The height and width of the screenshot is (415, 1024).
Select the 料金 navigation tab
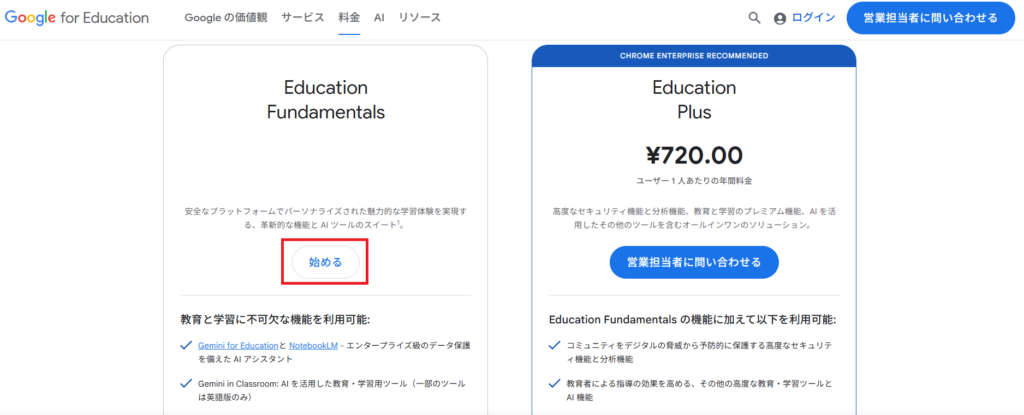[349, 18]
